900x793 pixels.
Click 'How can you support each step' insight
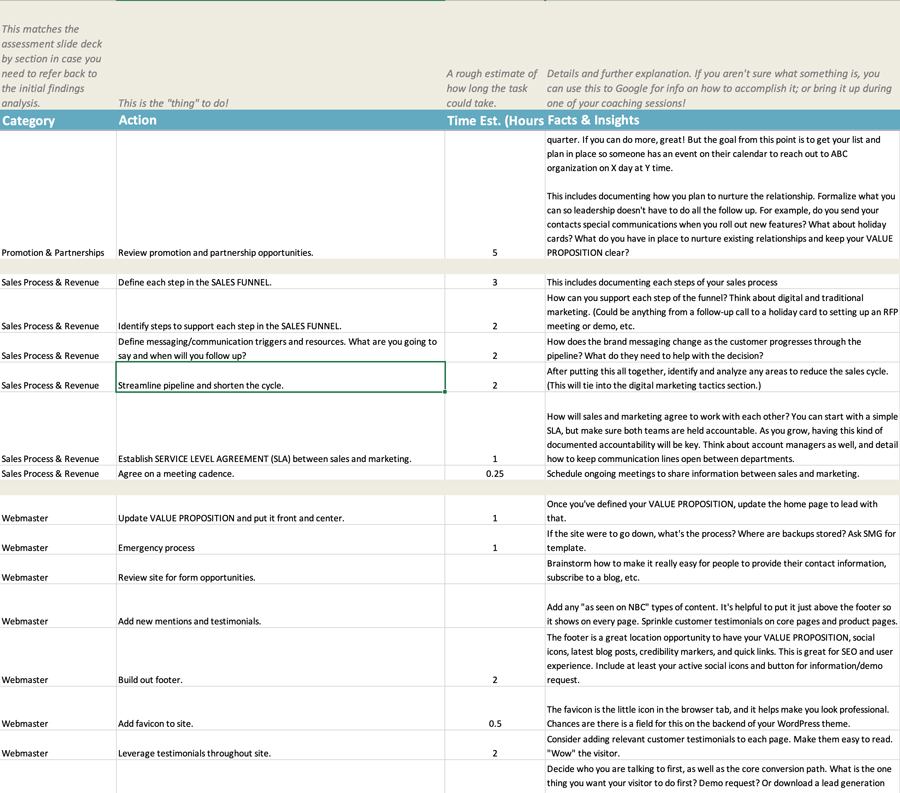click(x=722, y=311)
